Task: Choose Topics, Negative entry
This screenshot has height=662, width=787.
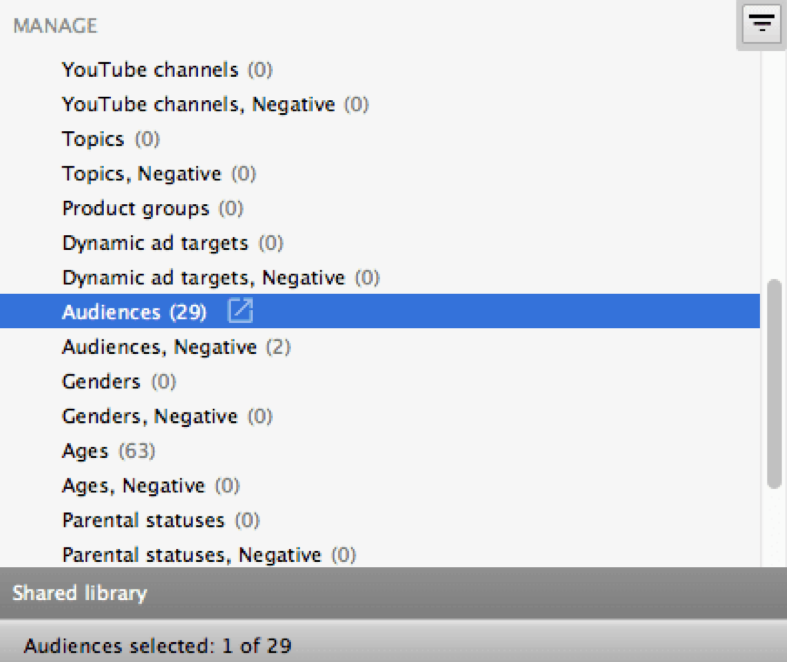Action: click(x=141, y=174)
